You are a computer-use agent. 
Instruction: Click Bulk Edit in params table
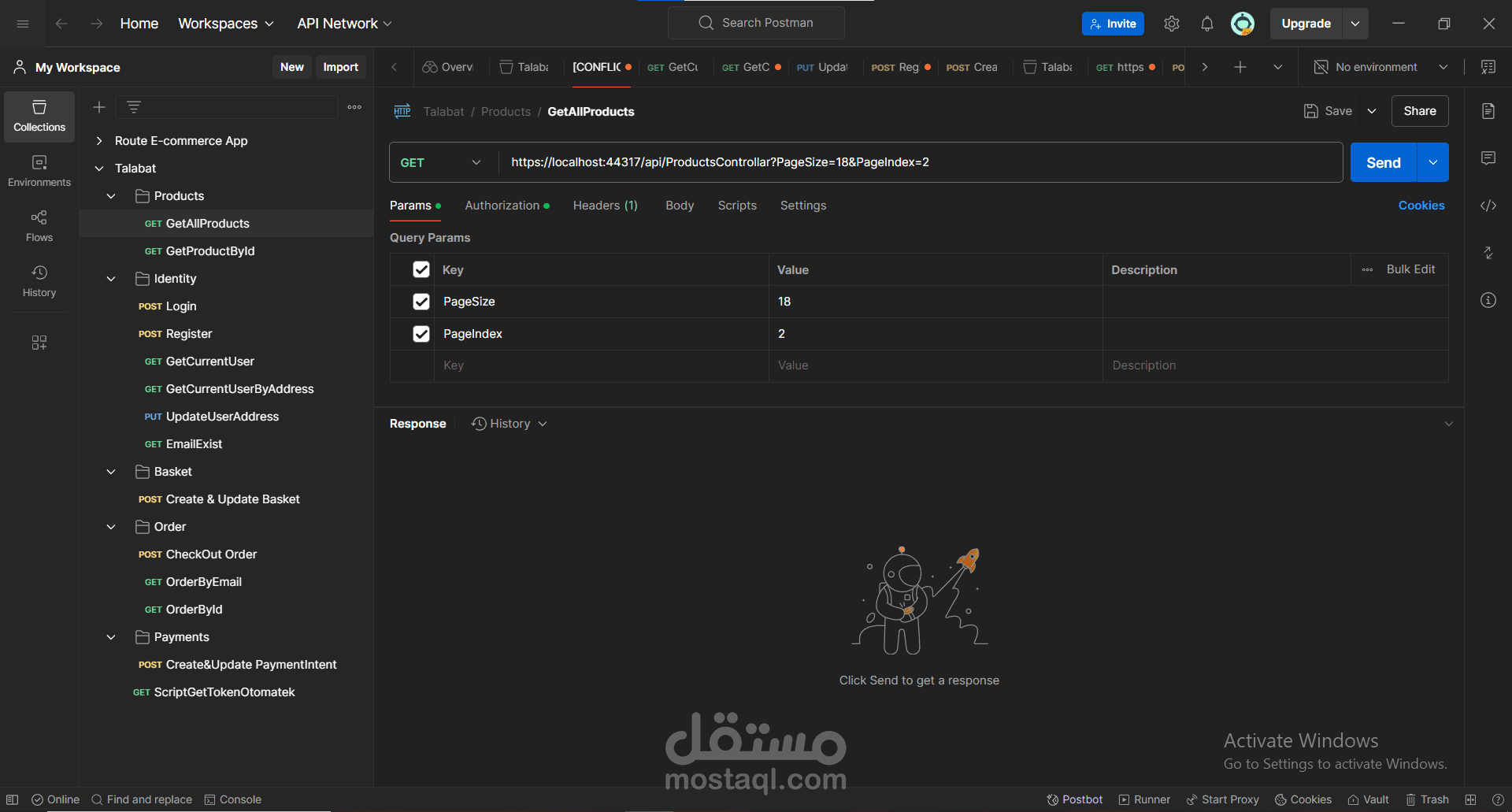point(1410,269)
